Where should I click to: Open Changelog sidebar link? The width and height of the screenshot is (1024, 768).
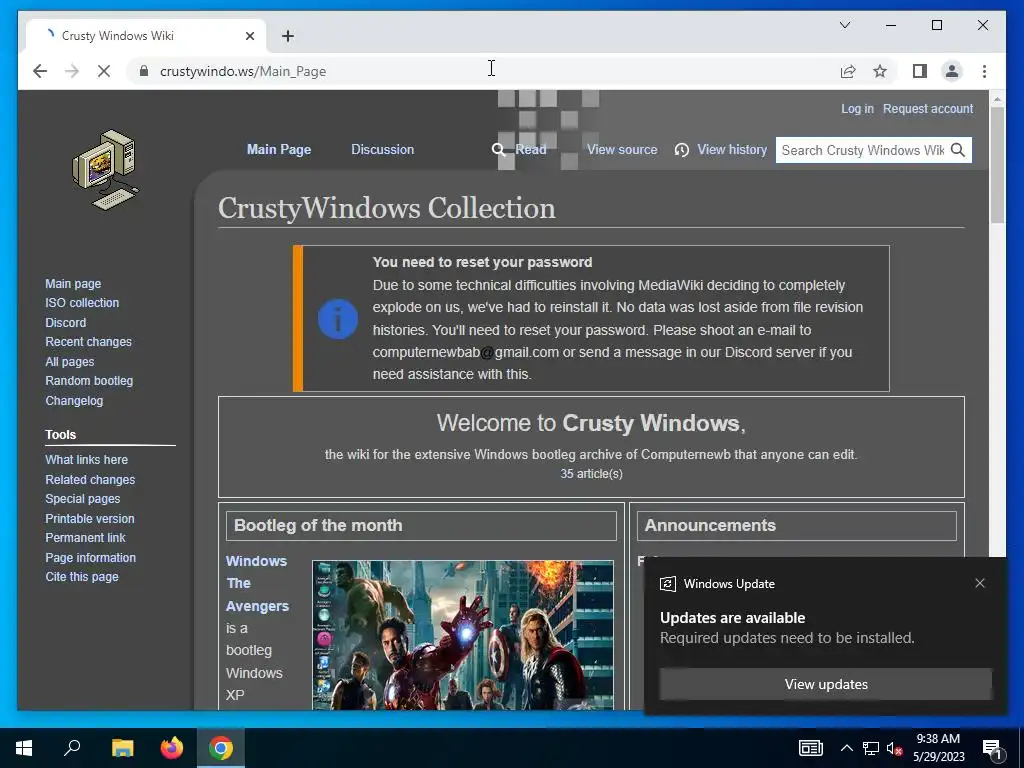point(74,400)
